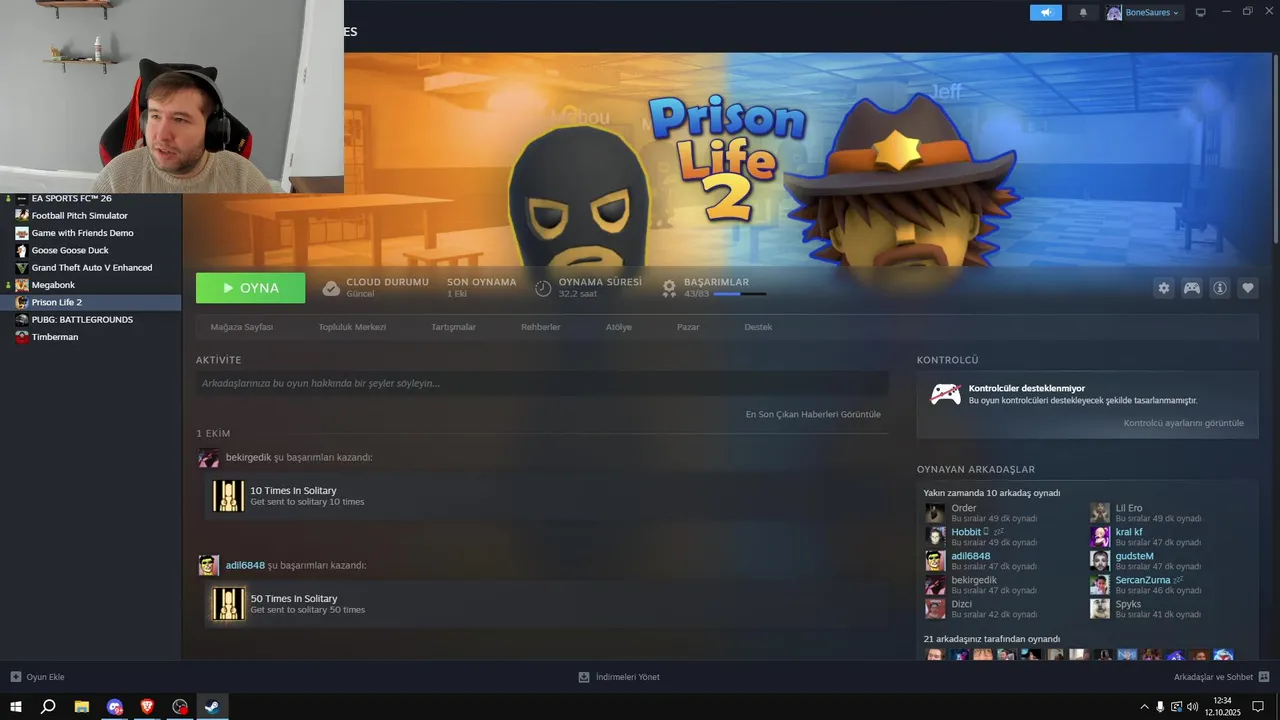Switch to Big Picture mode monitor icon
This screenshot has width=1280, height=720.
pyautogui.click(x=1201, y=13)
